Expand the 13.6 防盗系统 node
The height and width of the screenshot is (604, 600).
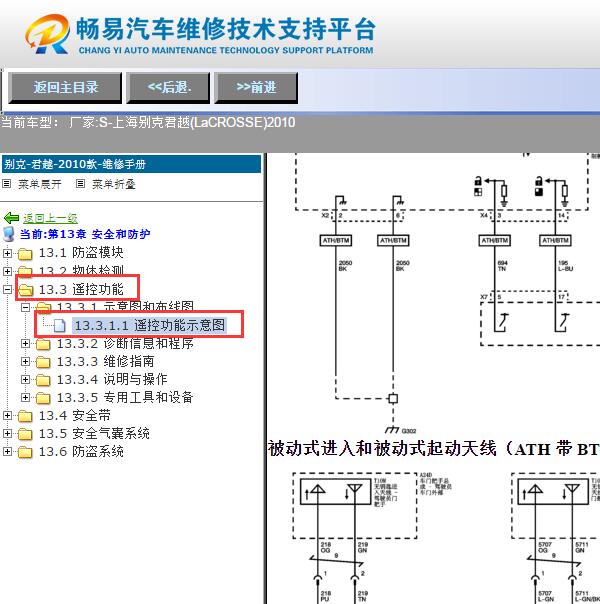(x=7, y=451)
